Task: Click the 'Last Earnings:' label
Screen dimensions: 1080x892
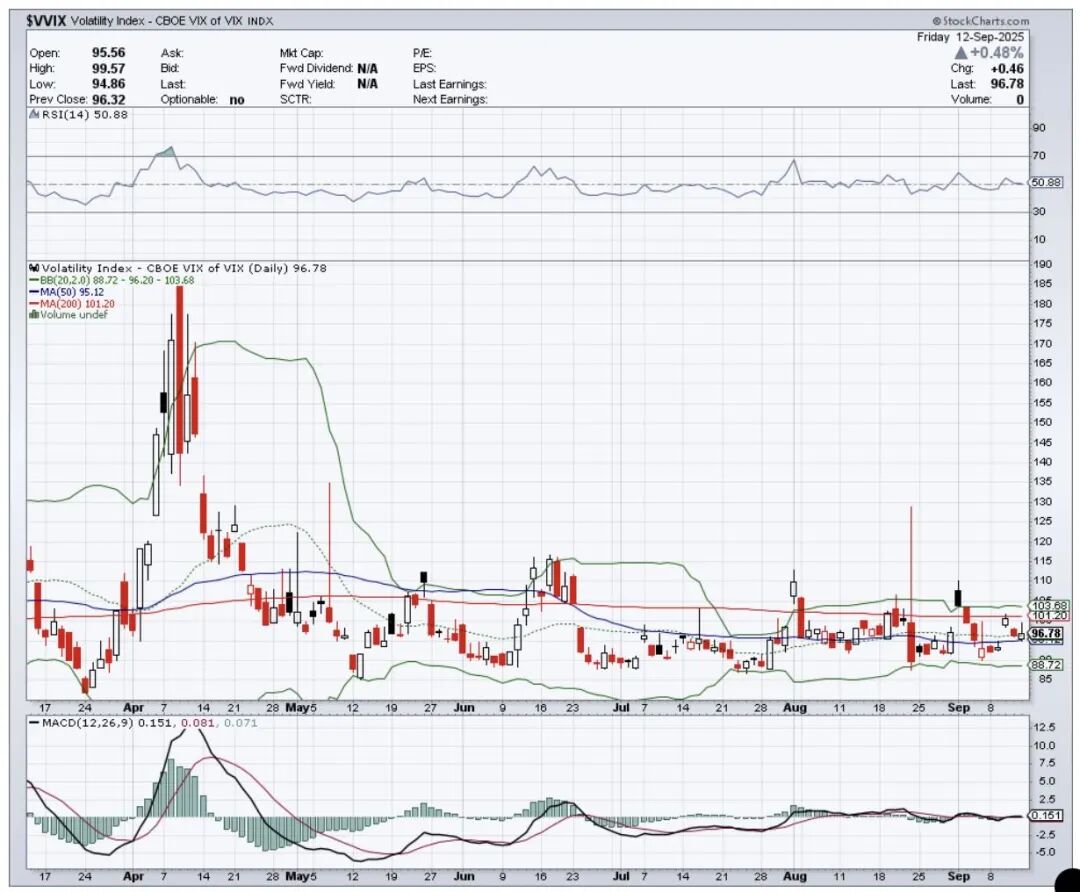Action: pyautogui.click(x=450, y=84)
